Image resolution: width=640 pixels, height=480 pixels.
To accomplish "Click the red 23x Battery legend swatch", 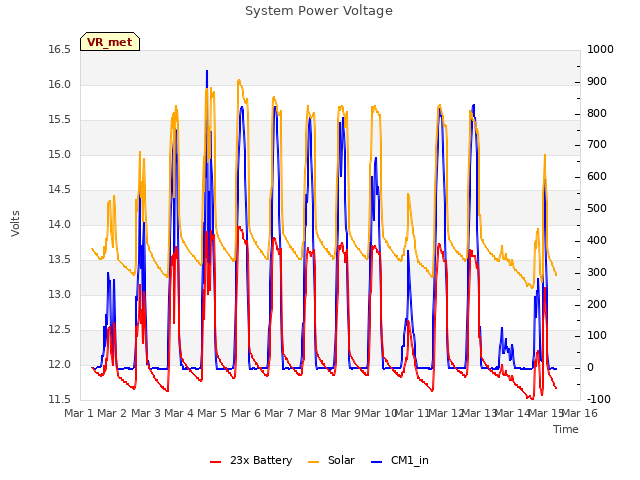I will point(216,462).
